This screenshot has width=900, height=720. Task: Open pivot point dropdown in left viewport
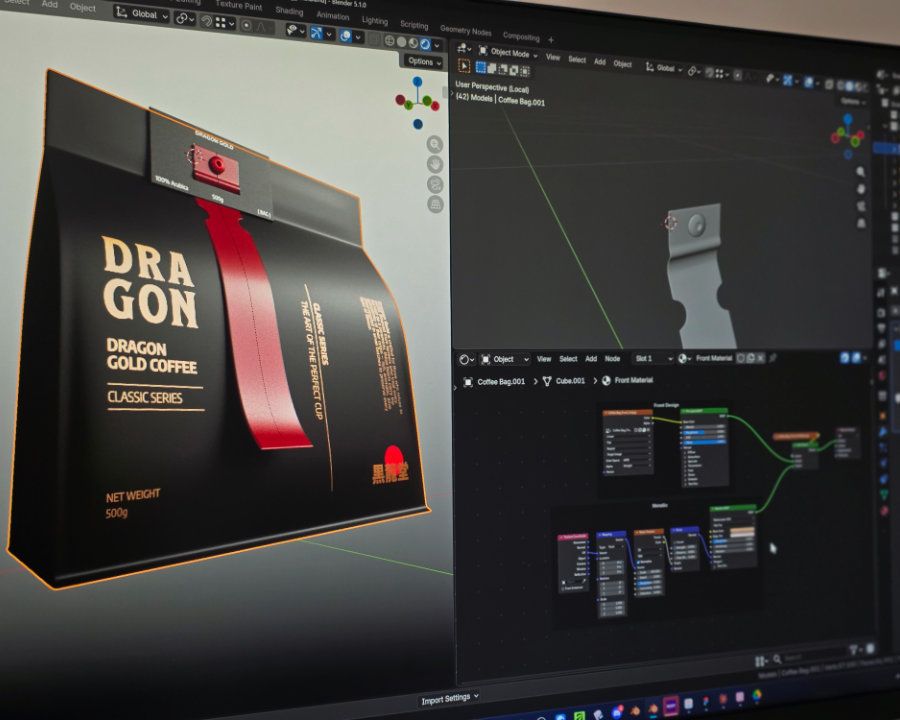click(184, 19)
